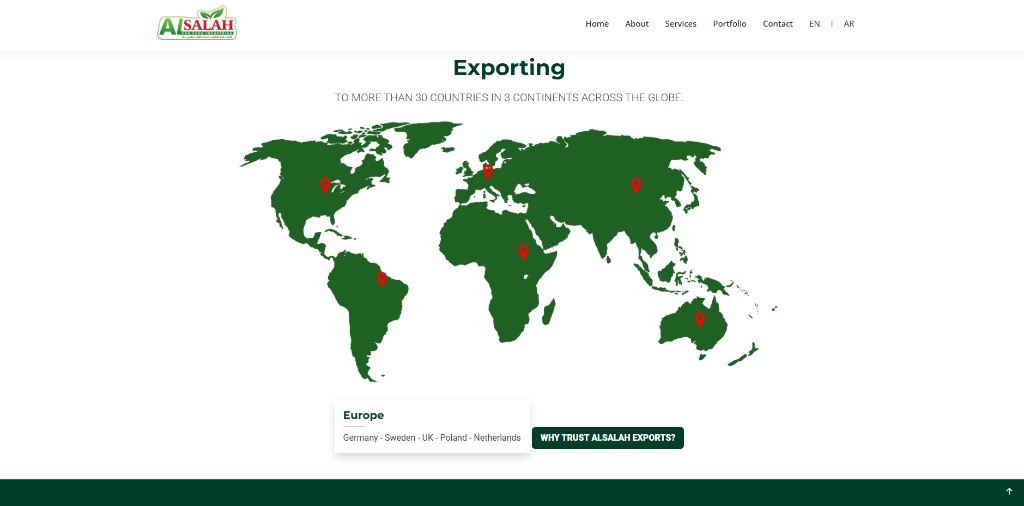Click the Europe card heading

point(364,415)
